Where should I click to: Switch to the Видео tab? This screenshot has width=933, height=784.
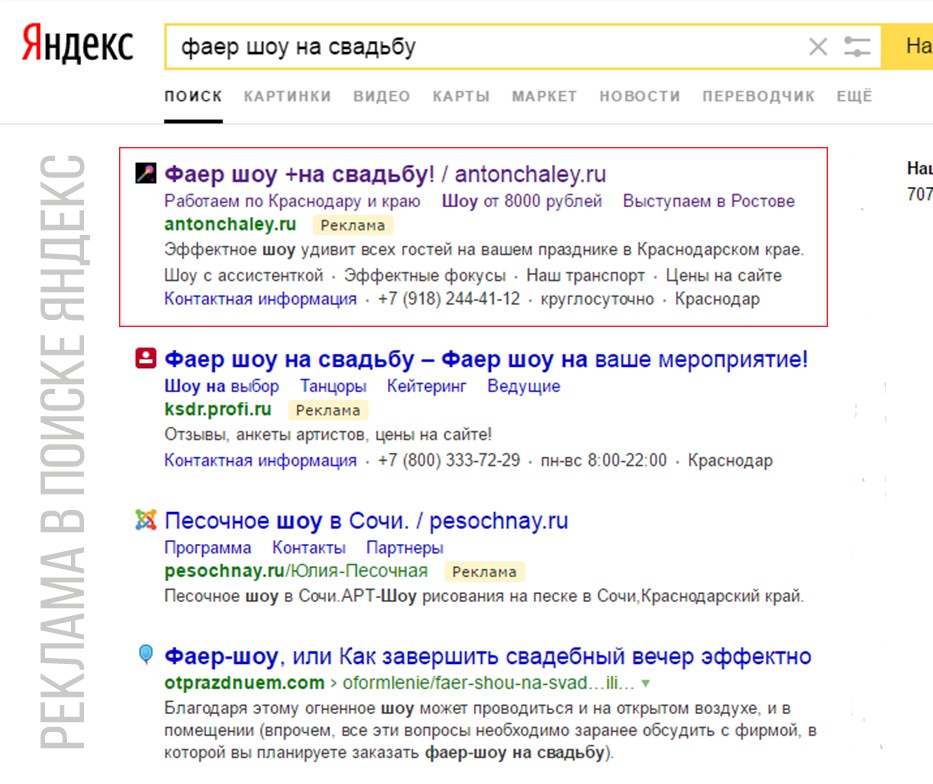tap(382, 96)
